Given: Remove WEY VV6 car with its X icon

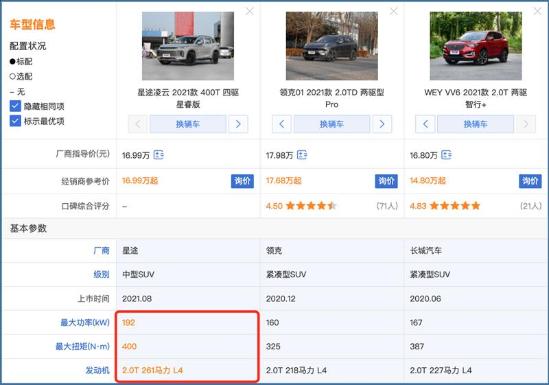Looking at the screenshot, I should pyautogui.click(x=538, y=12).
